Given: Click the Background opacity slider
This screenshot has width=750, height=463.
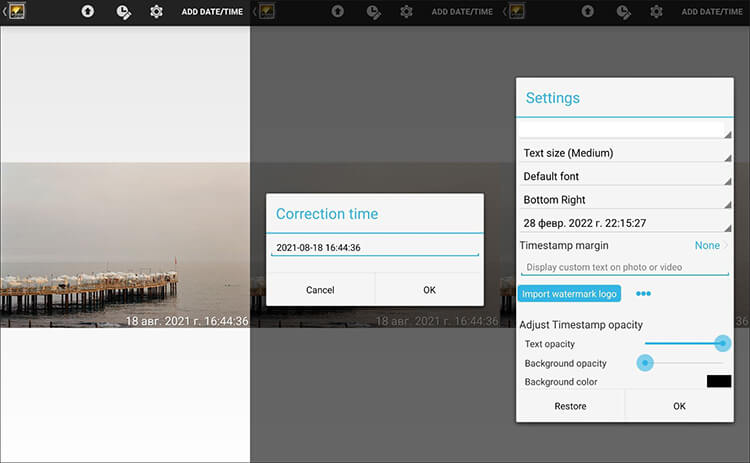Looking at the screenshot, I should pyautogui.click(x=680, y=363).
